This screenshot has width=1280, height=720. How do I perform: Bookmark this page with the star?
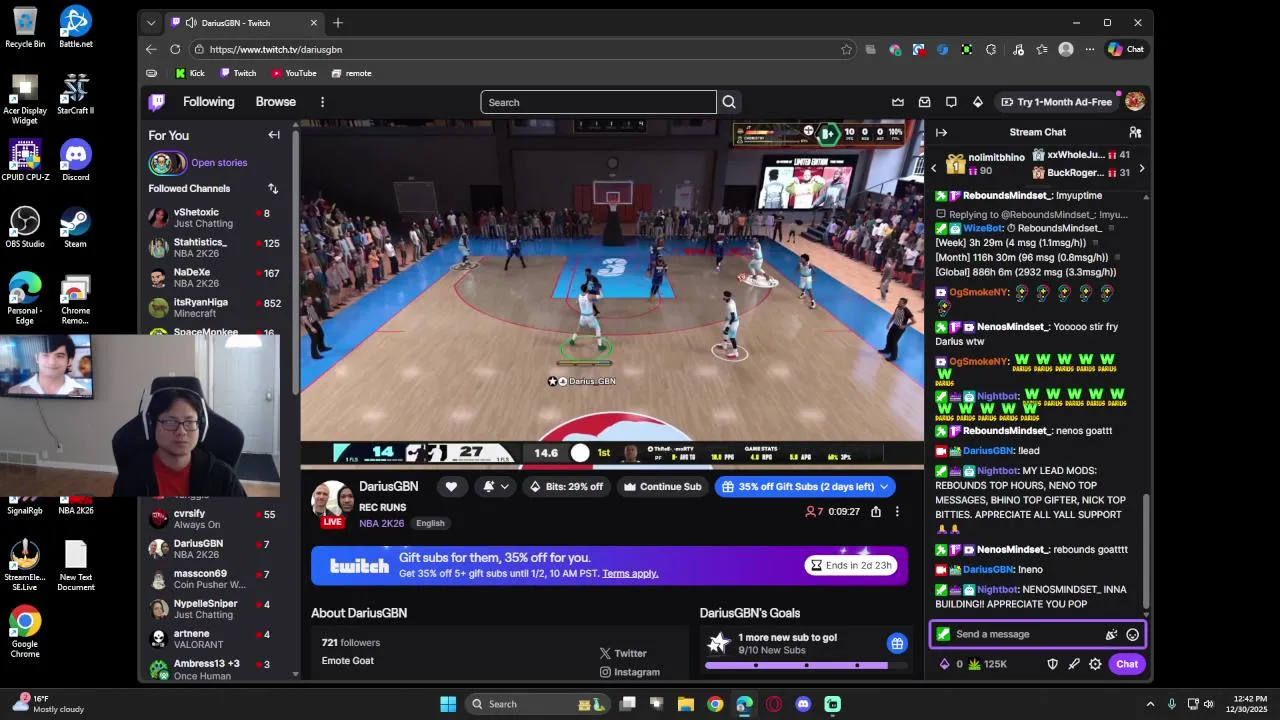846,49
